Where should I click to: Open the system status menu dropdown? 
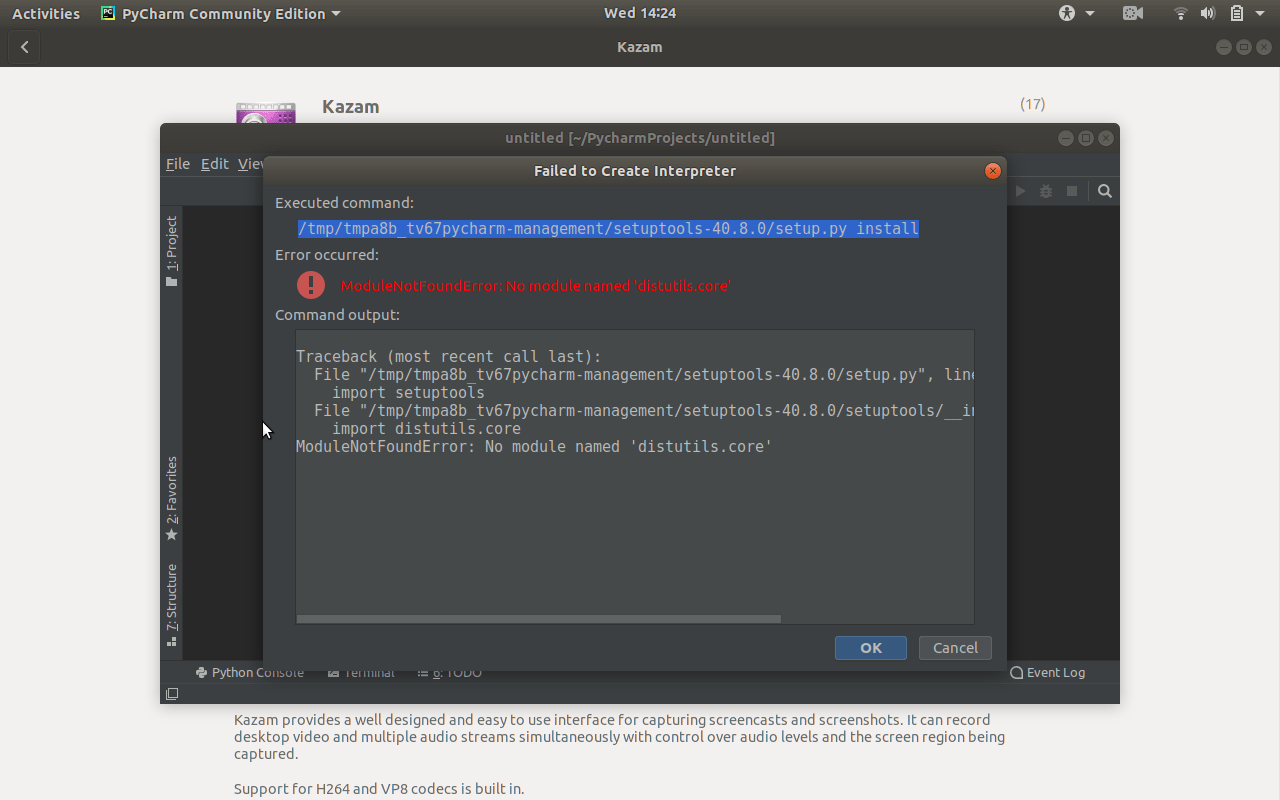pos(1258,13)
